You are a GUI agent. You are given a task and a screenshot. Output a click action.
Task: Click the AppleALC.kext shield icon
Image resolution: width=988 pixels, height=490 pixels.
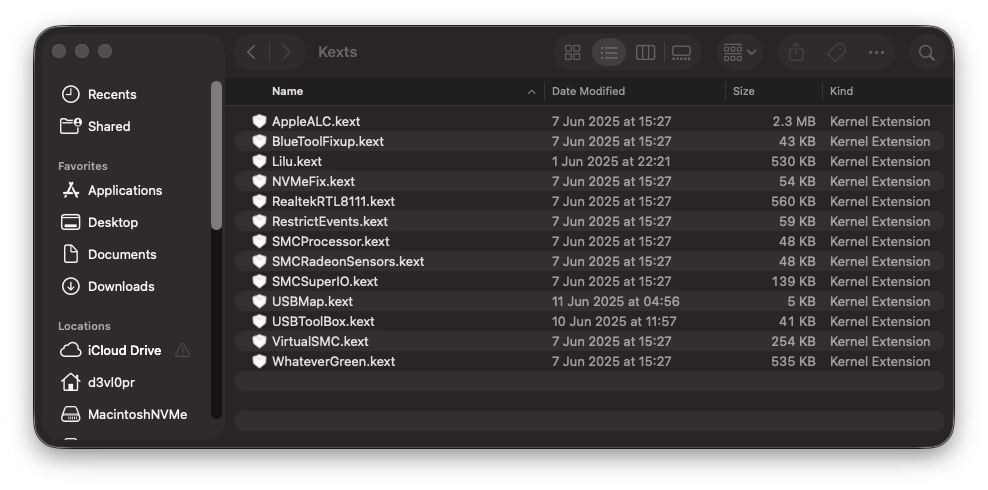[259, 121]
